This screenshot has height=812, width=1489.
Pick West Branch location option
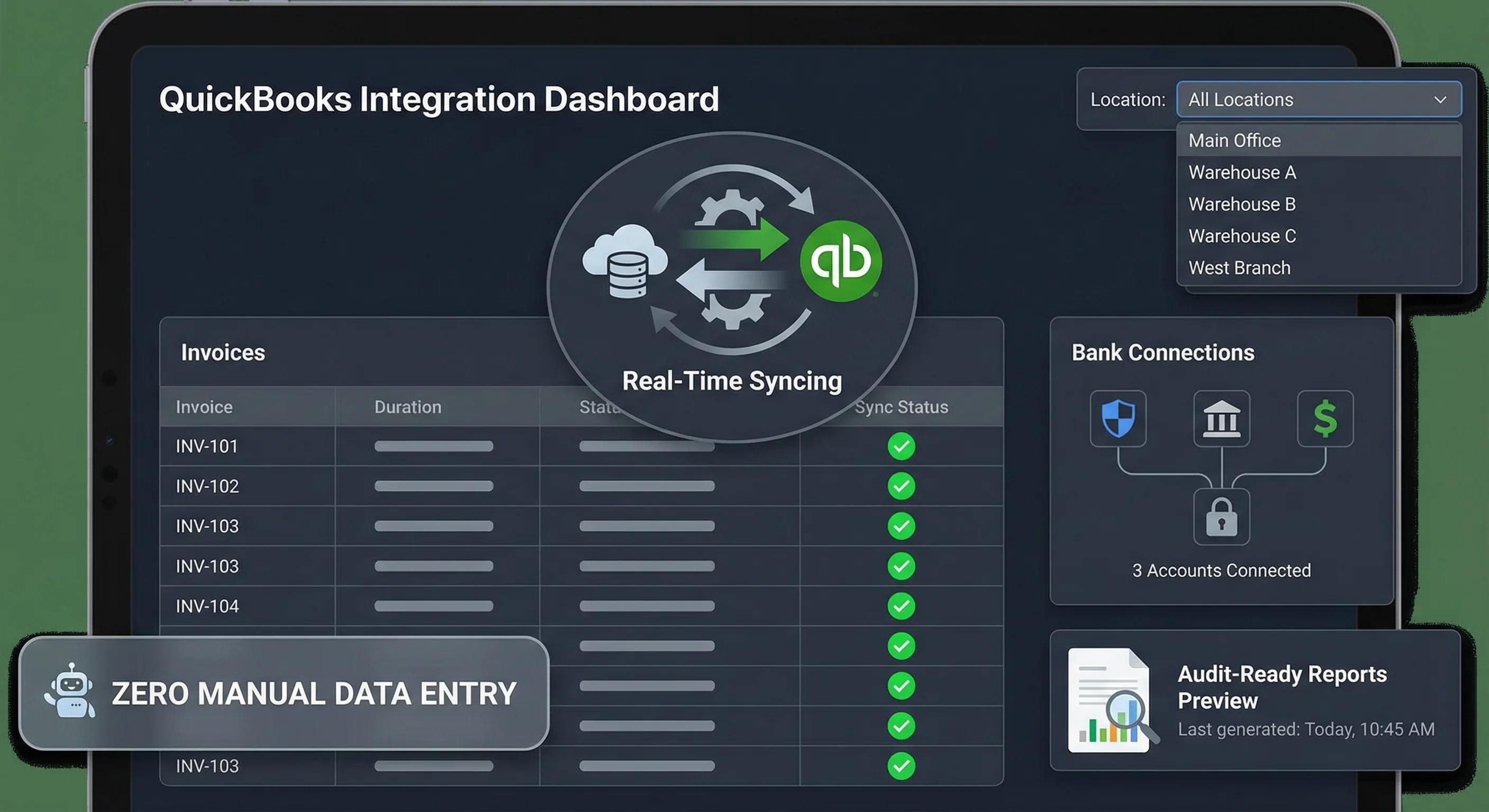pos(1239,267)
